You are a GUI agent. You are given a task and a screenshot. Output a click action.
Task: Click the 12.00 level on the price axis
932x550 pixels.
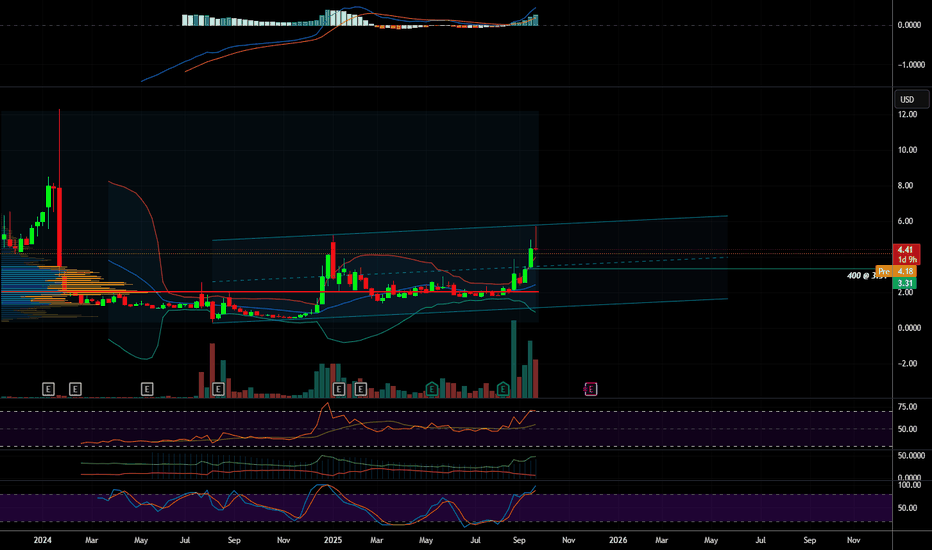[908, 115]
